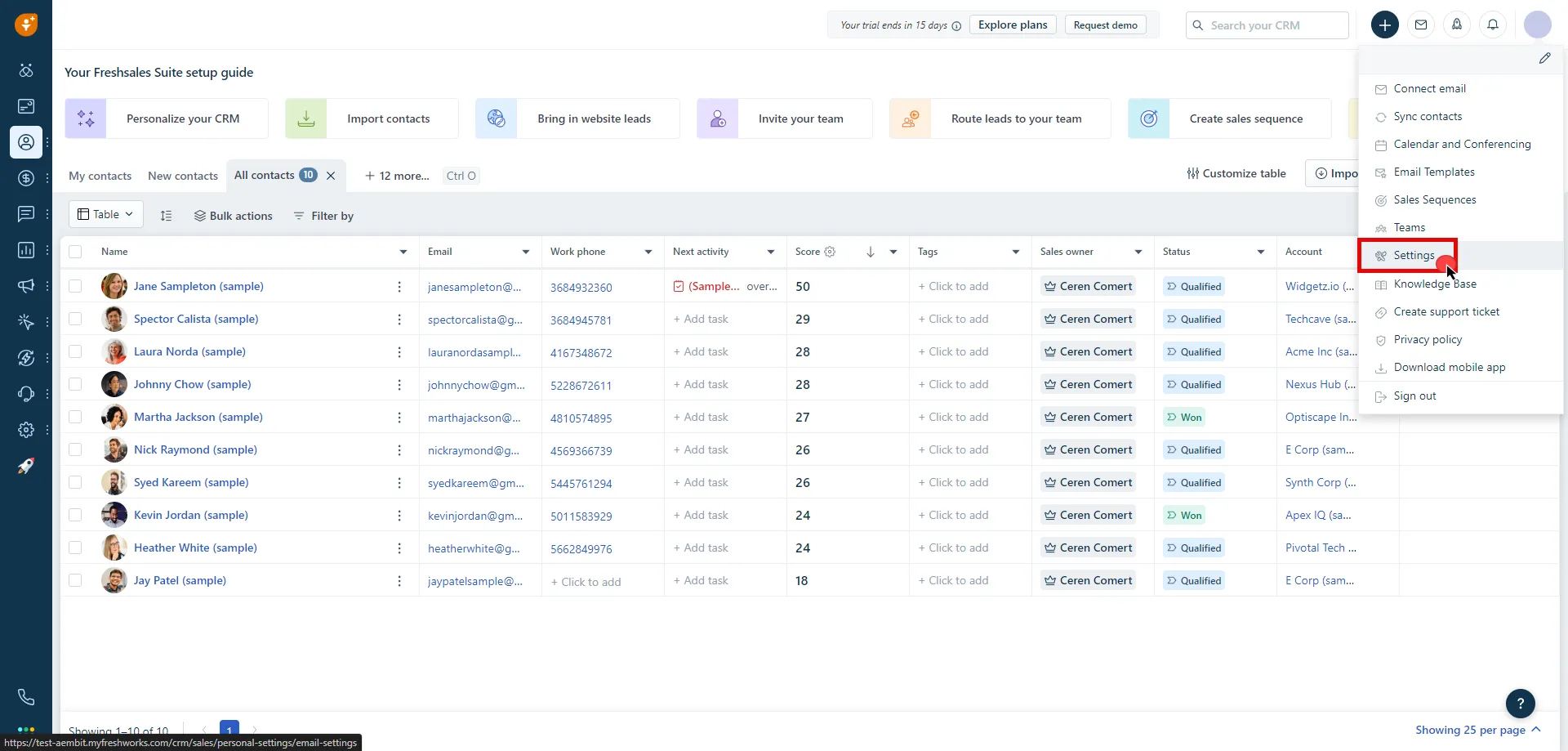Open the Contacts panel in the left sidebar
Viewport: 1568px width, 751px height.
point(26,141)
